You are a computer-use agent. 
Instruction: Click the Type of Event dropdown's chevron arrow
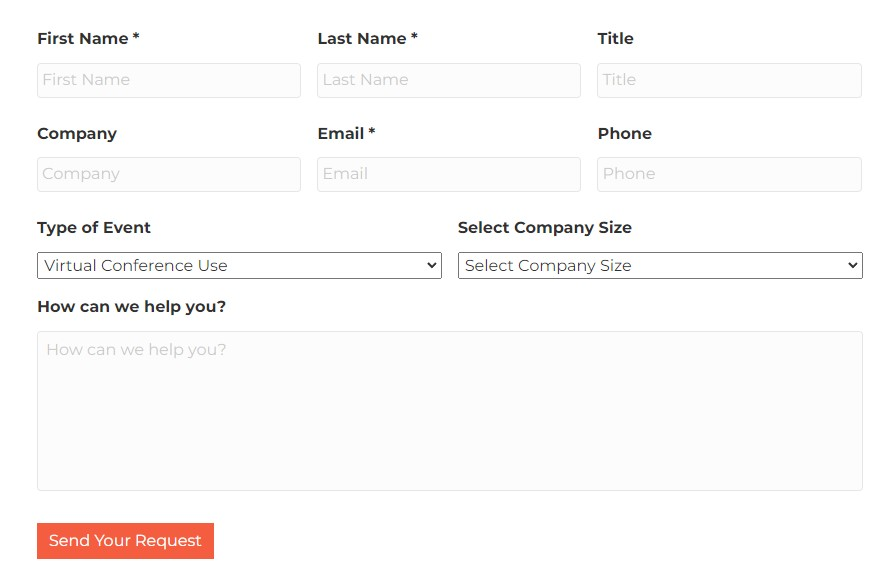click(432, 265)
